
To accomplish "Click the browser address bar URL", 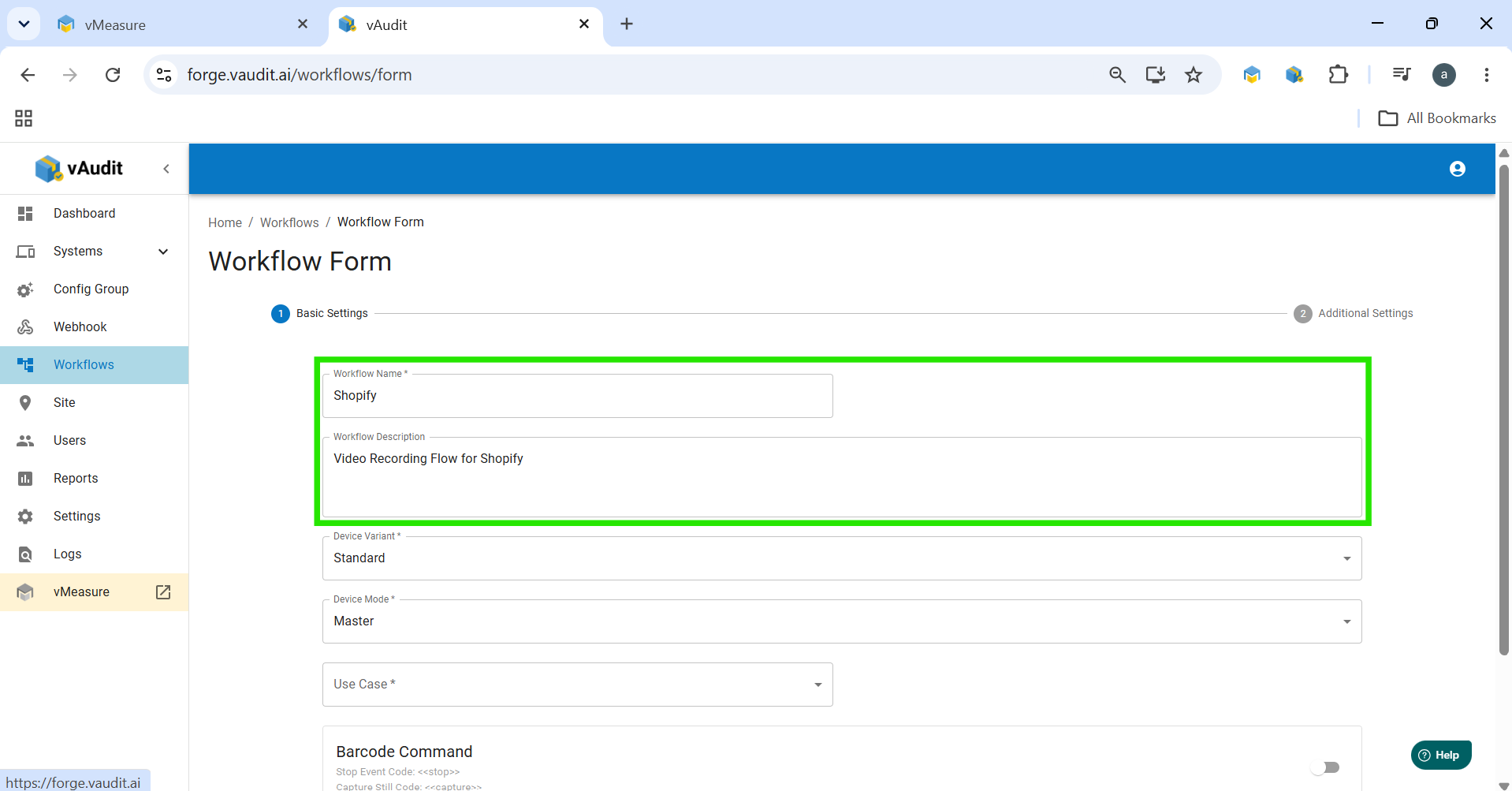I will pyautogui.click(x=300, y=75).
